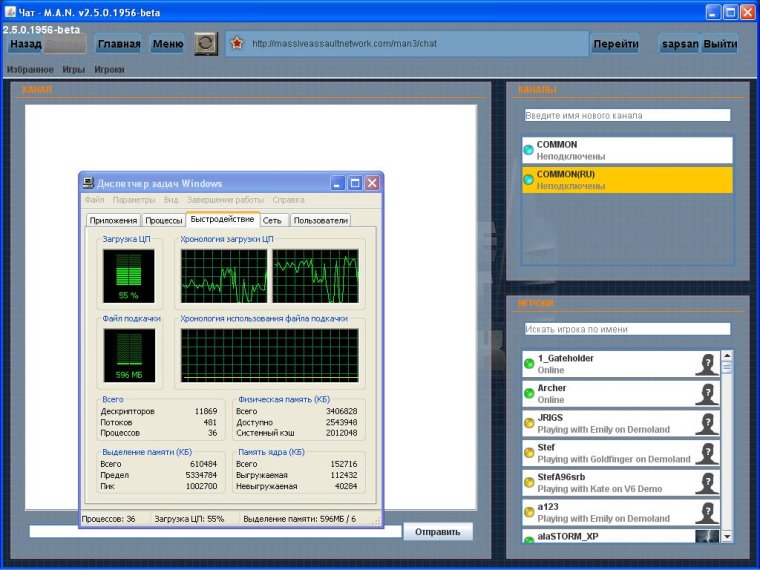Open the Игры menu
The image size is (760, 570).
(x=74, y=69)
